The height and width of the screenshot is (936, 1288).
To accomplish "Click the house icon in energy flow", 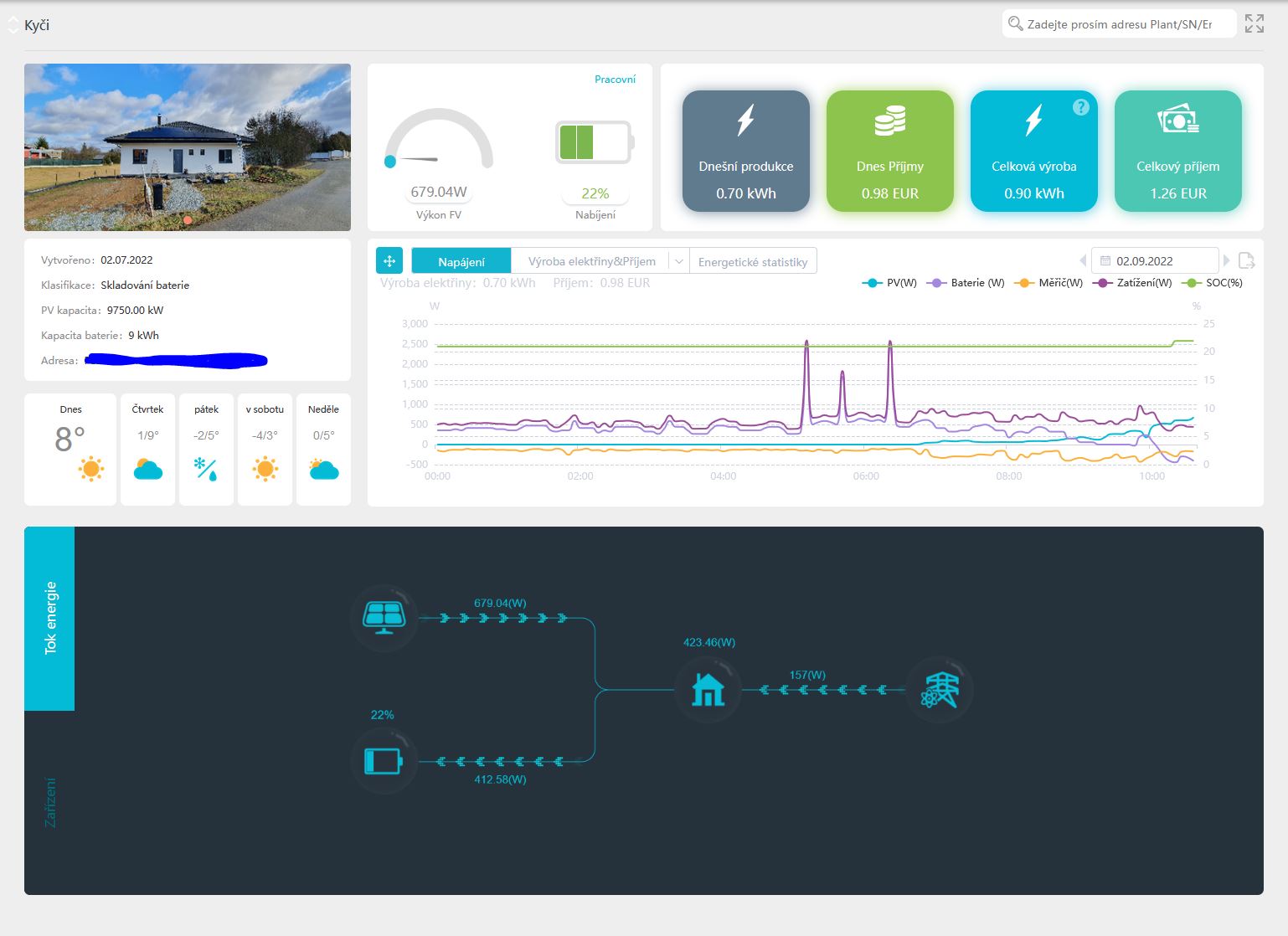I will click(708, 690).
